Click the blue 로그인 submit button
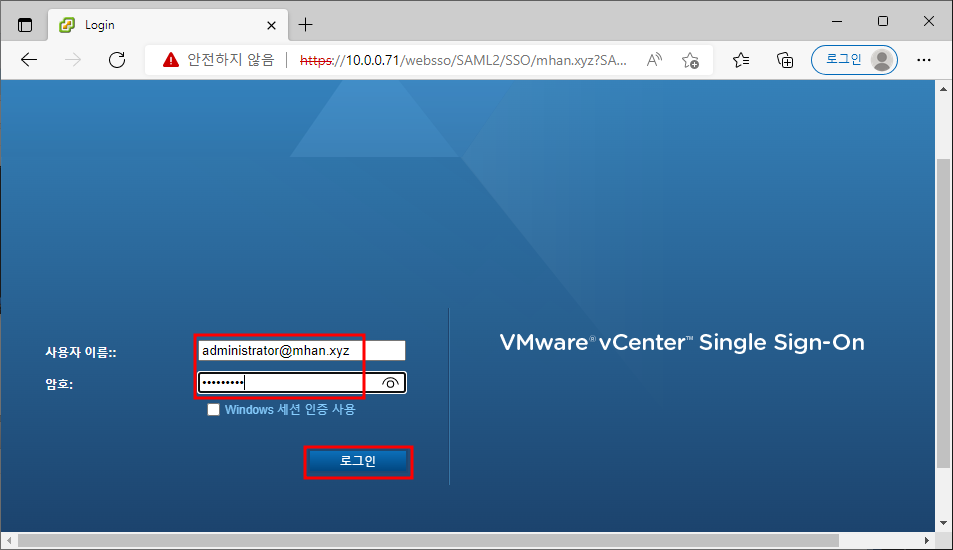This screenshot has width=953, height=550. [x=358, y=461]
